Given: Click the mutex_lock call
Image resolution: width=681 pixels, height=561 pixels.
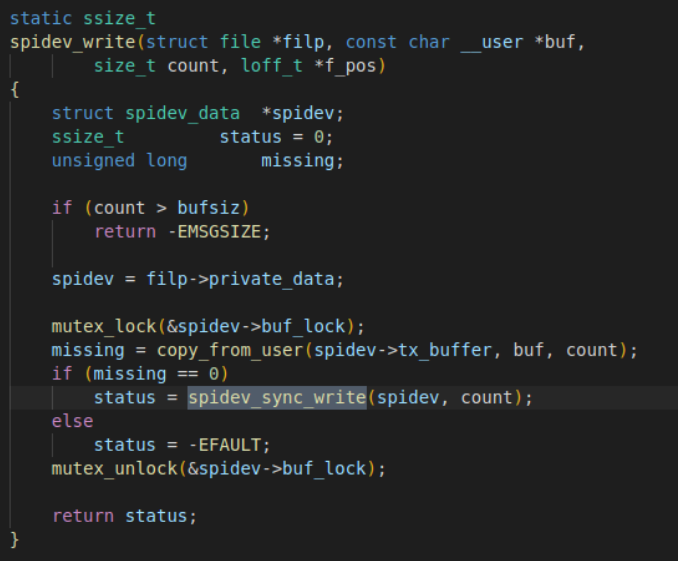Looking at the screenshot, I should point(104,327).
